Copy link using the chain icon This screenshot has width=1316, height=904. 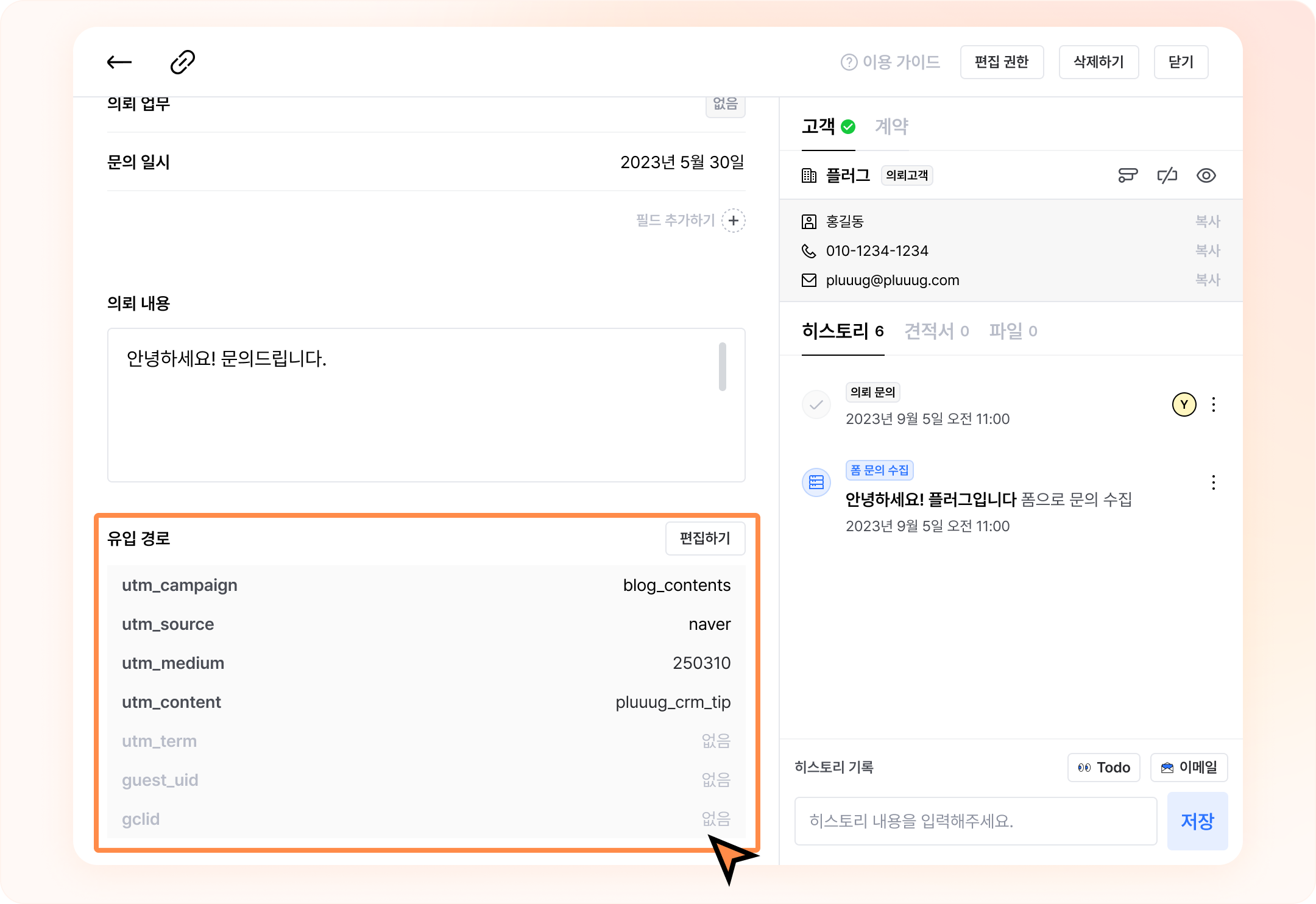click(x=182, y=62)
